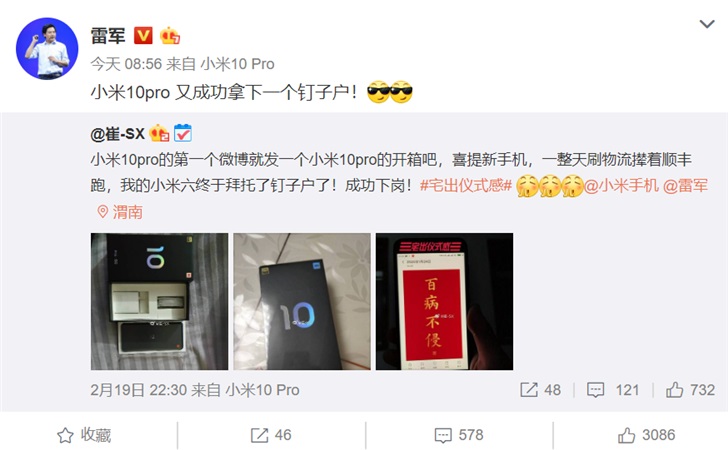Click 雷军's profile avatar
Viewport: 728px width, 450px height.
(47, 49)
